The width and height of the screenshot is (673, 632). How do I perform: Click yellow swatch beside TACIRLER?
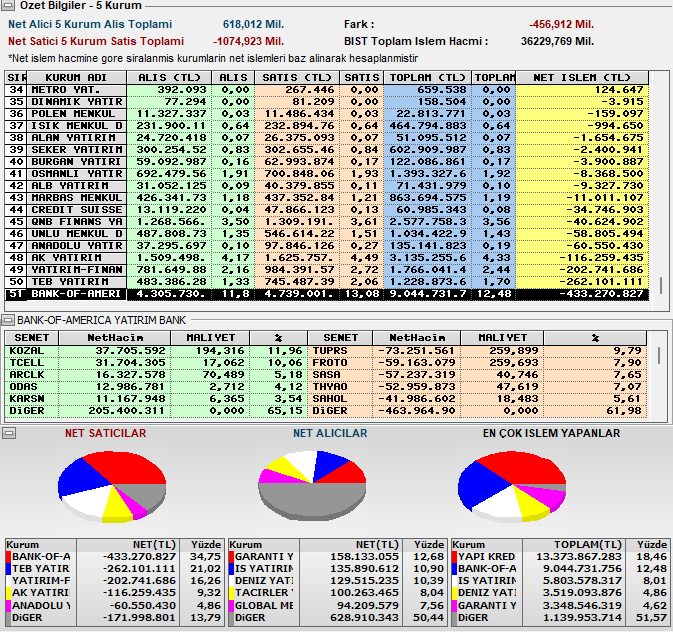point(231,593)
